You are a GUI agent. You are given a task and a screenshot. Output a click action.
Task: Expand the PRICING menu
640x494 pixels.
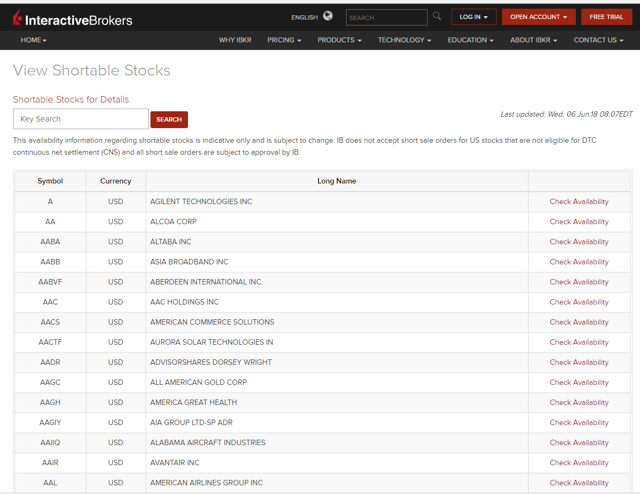284,40
